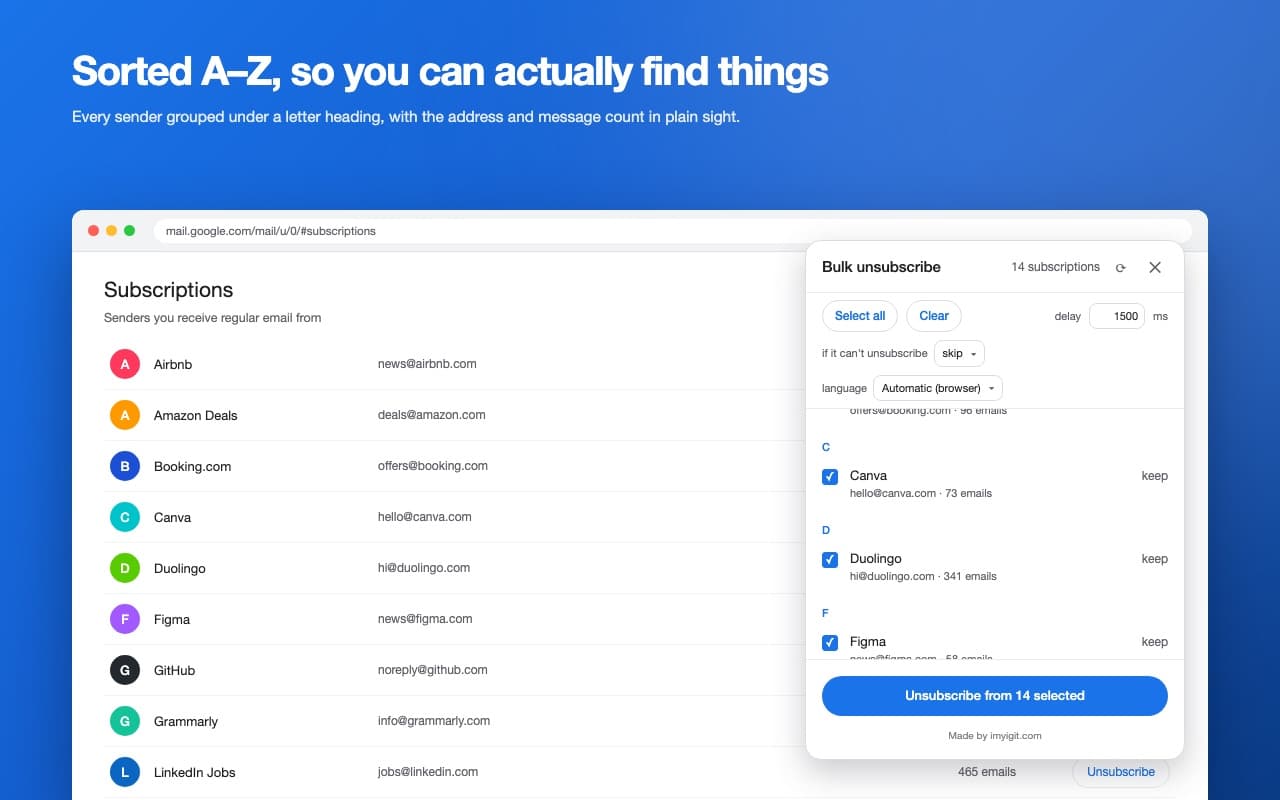Click the Duolingo avatar in Subscriptions list
Screen dimensions: 1280x800
coord(125,568)
